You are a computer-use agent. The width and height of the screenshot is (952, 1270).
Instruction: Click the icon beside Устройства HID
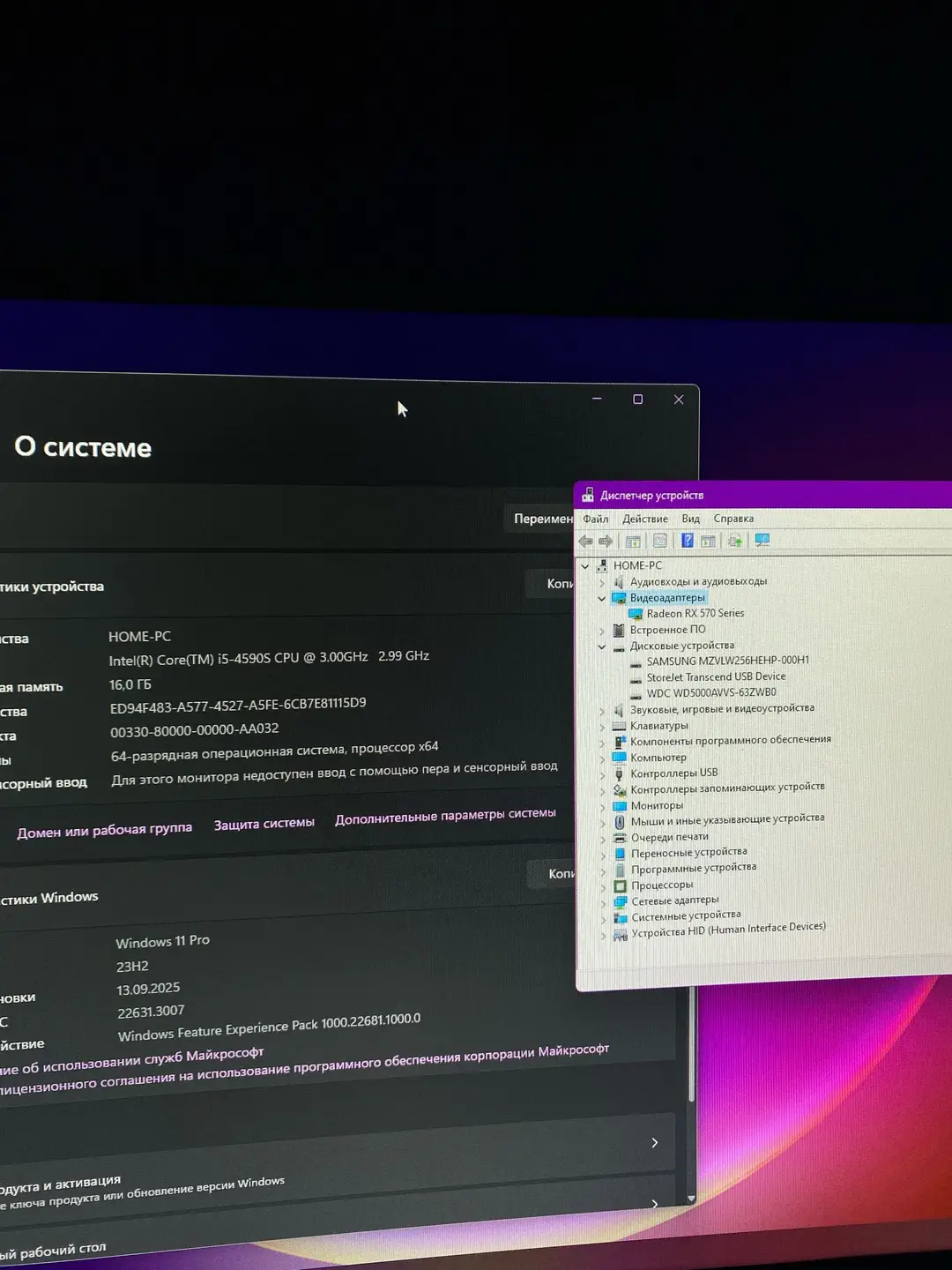(x=621, y=934)
